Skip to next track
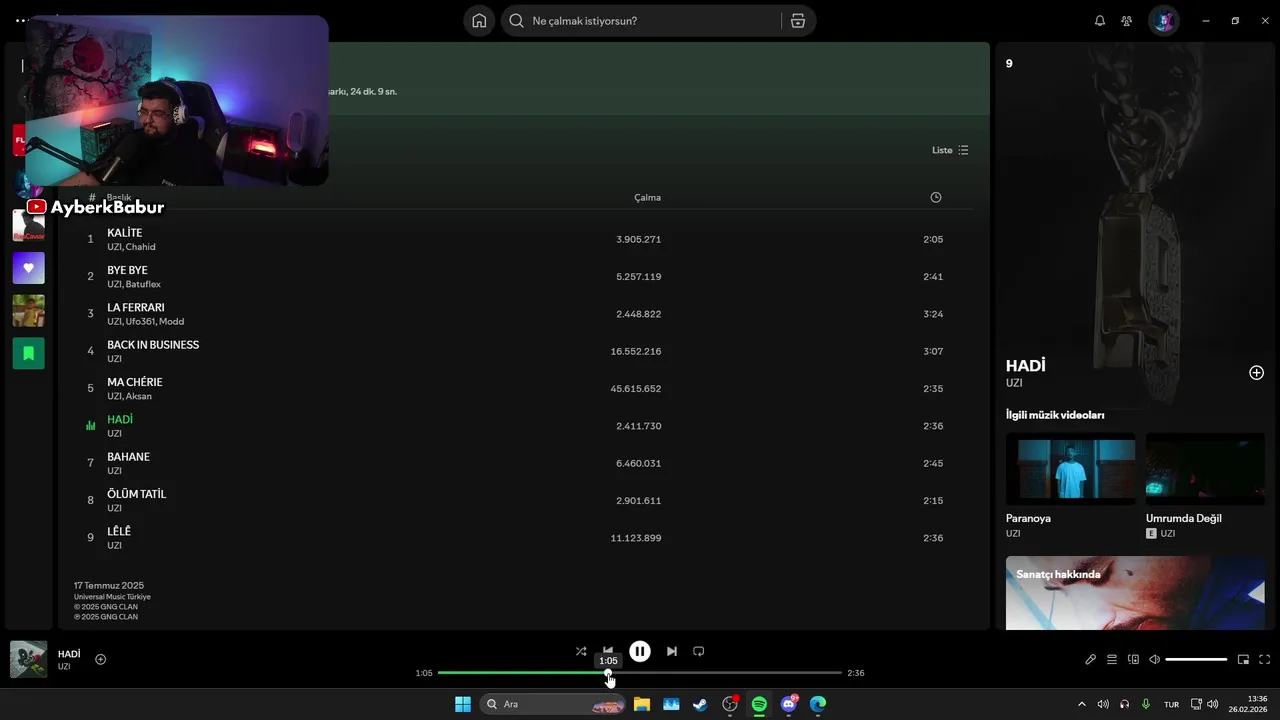The height and width of the screenshot is (720, 1280). (672, 651)
